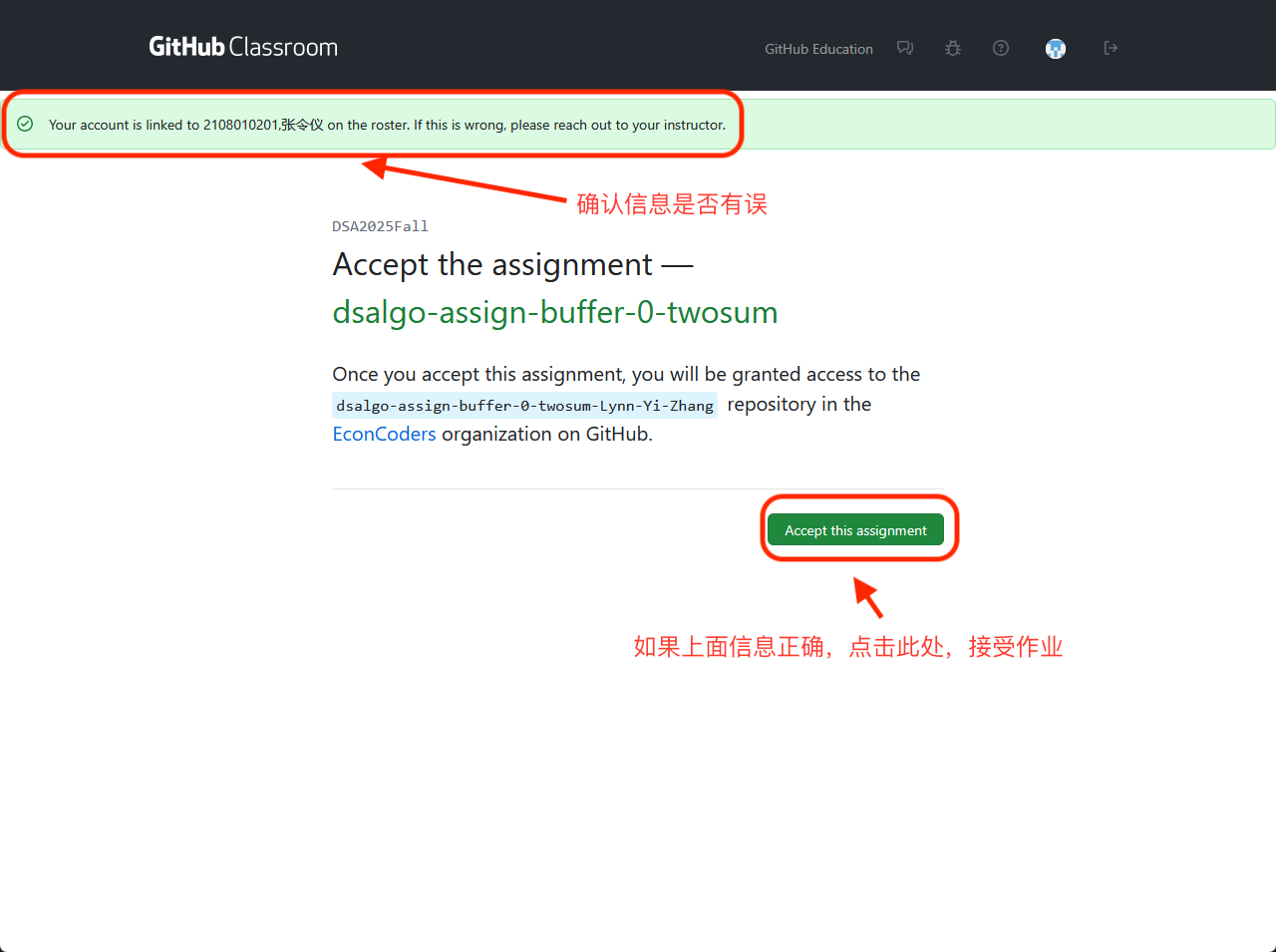Image resolution: width=1276 pixels, height=952 pixels.
Task: Go to GitHub Classroom home via logo
Action: 243,47
